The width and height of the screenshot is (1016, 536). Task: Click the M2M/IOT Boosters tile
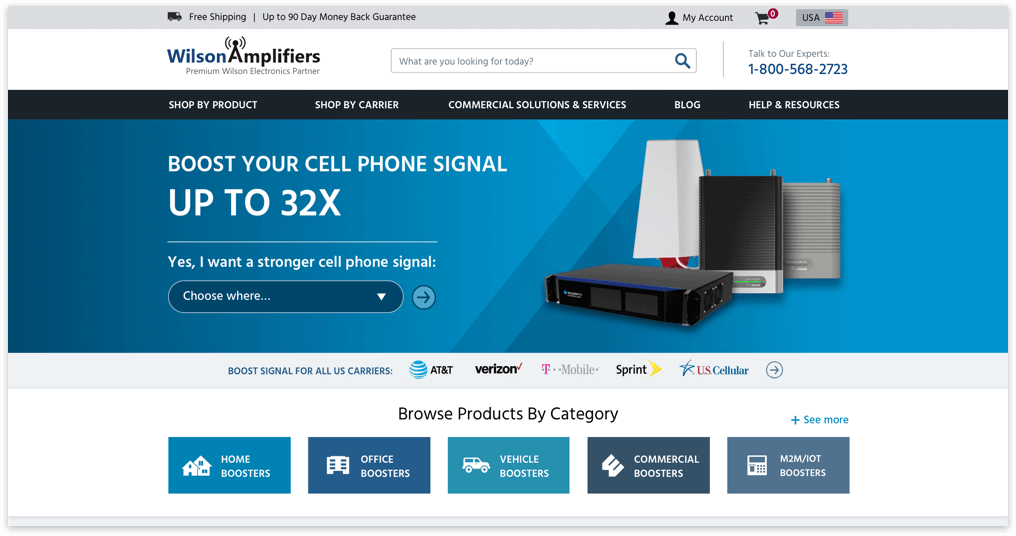pyautogui.click(x=788, y=465)
